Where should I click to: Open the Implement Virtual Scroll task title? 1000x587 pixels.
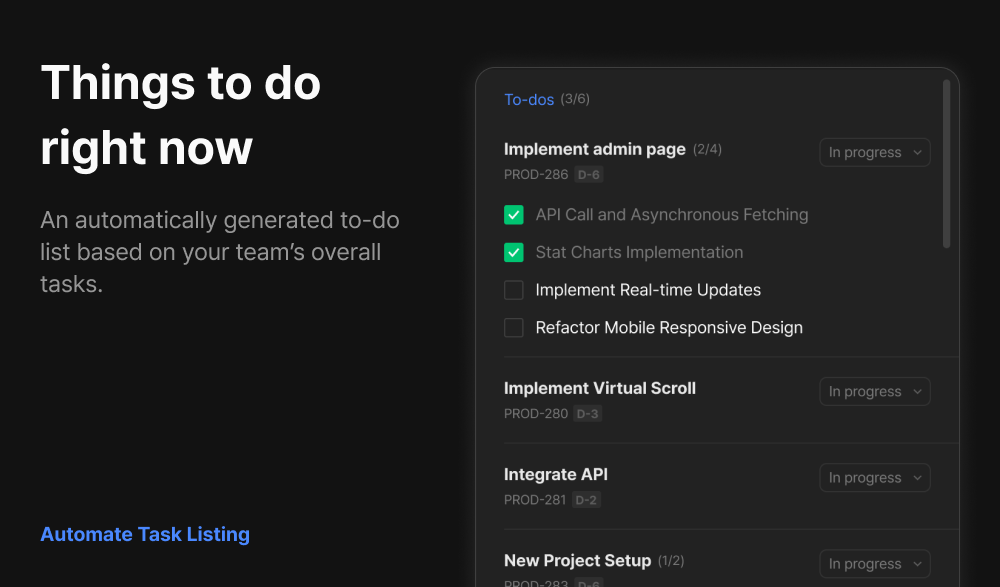pyautogui.click(x=599, y=389)
